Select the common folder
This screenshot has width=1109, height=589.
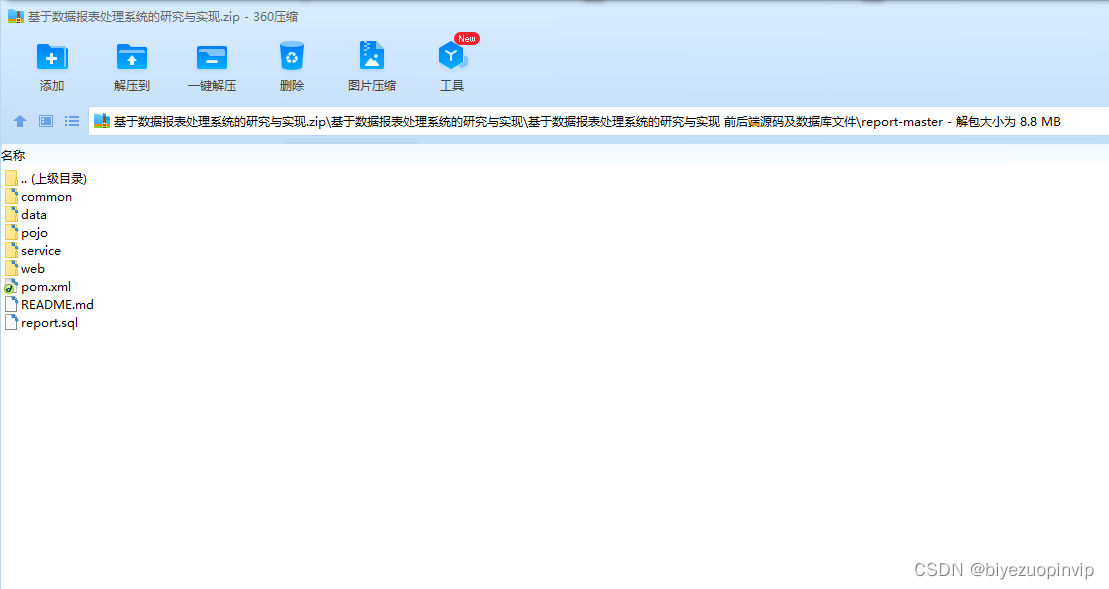[x=46, y=197]
